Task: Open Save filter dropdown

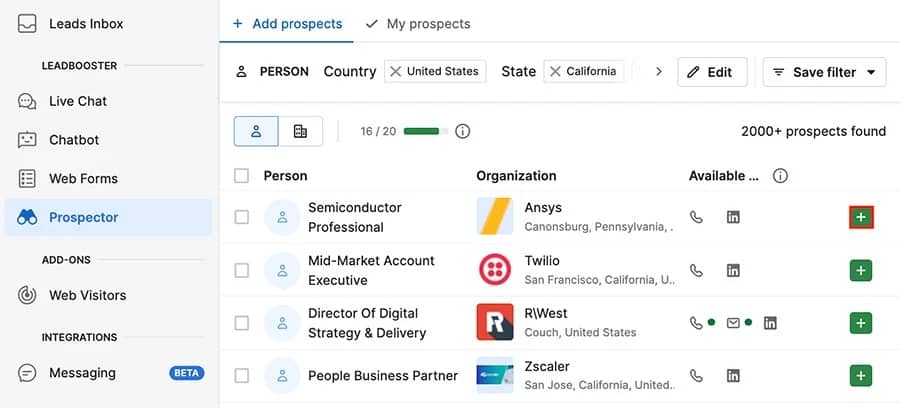Action: 825,72
